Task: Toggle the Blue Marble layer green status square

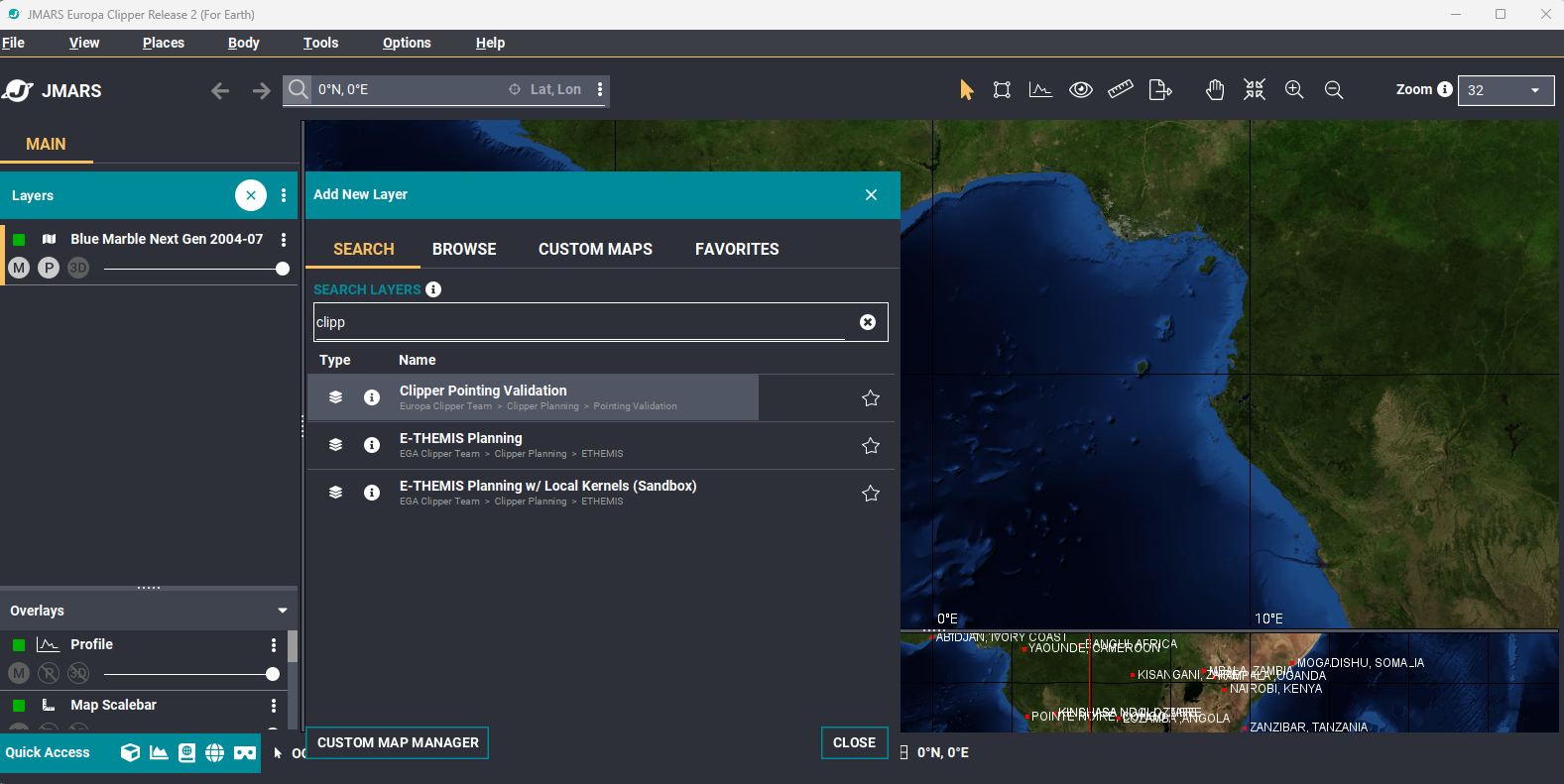Action: (19, 239)
